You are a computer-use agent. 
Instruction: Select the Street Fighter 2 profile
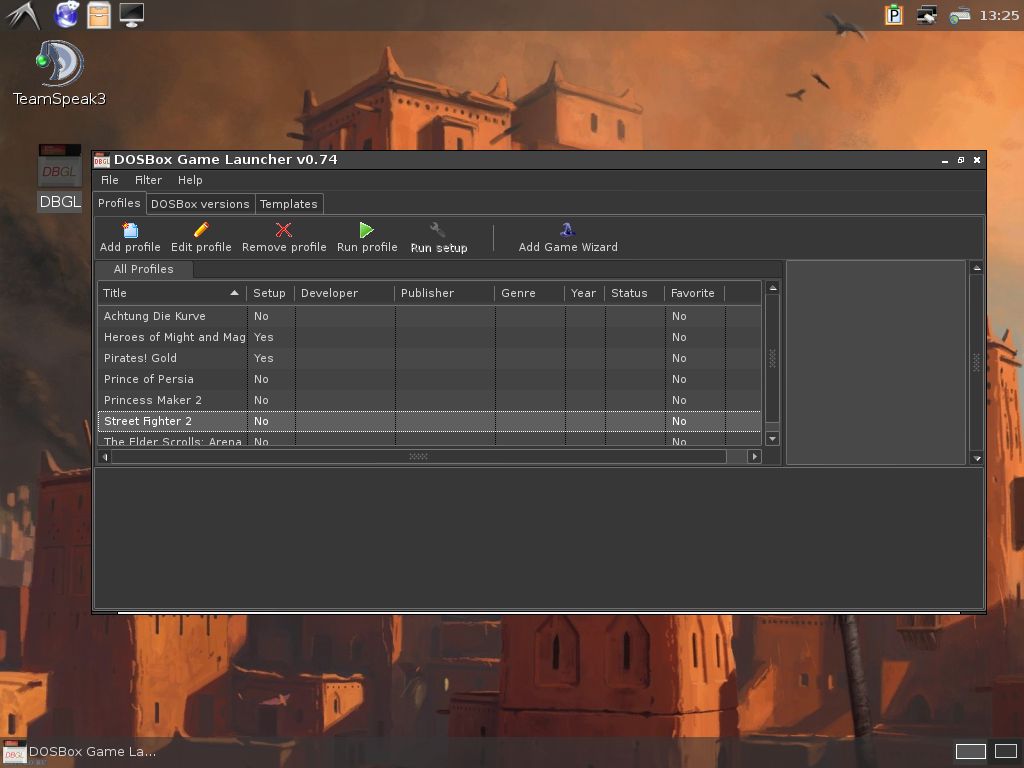[x=430, y=421]
